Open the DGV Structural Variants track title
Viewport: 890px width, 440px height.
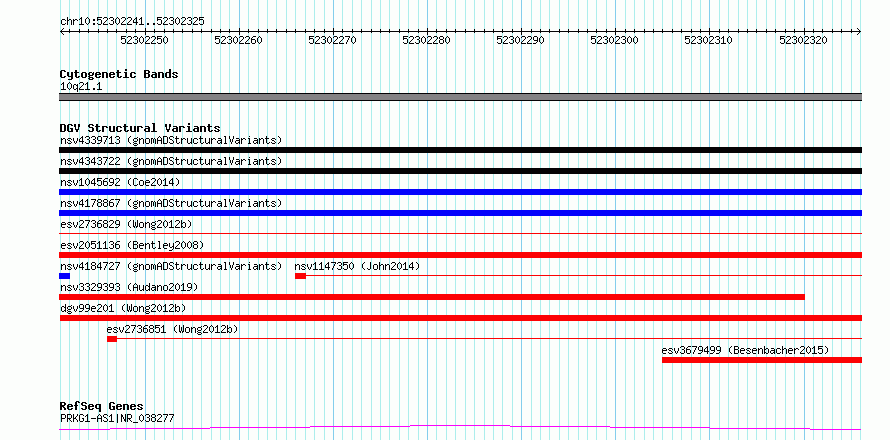click(x=140, y=128)
